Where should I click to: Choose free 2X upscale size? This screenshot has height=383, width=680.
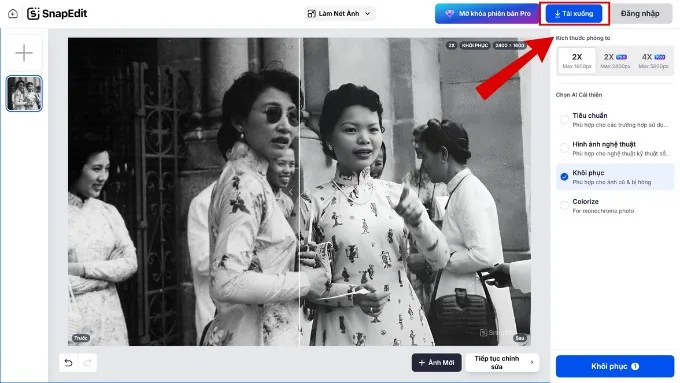[x=577, y=61]
